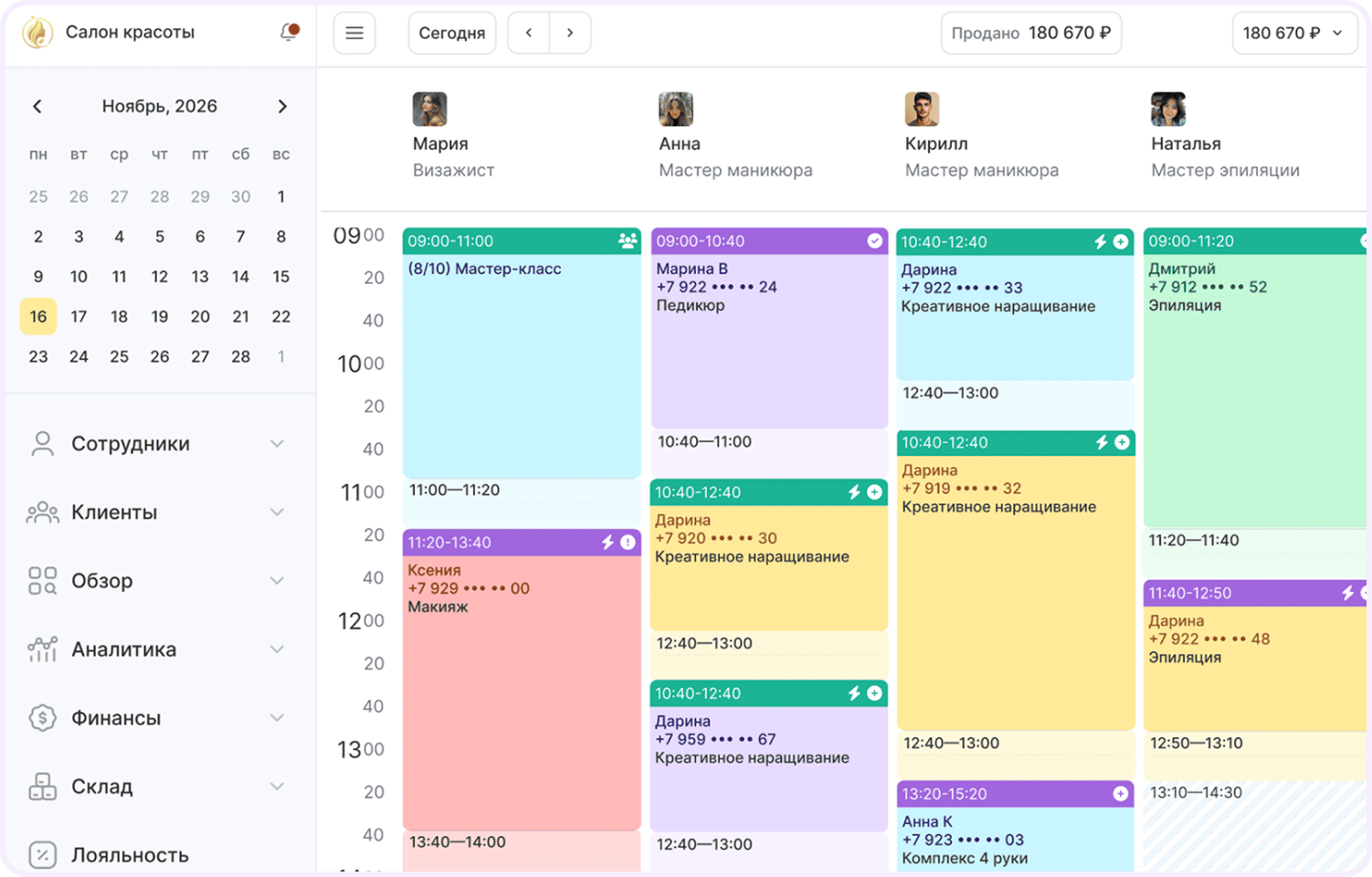
Task: Click checkmark icon on Марина В appointment
Action: pyautogui.click(x=875, y=241)
